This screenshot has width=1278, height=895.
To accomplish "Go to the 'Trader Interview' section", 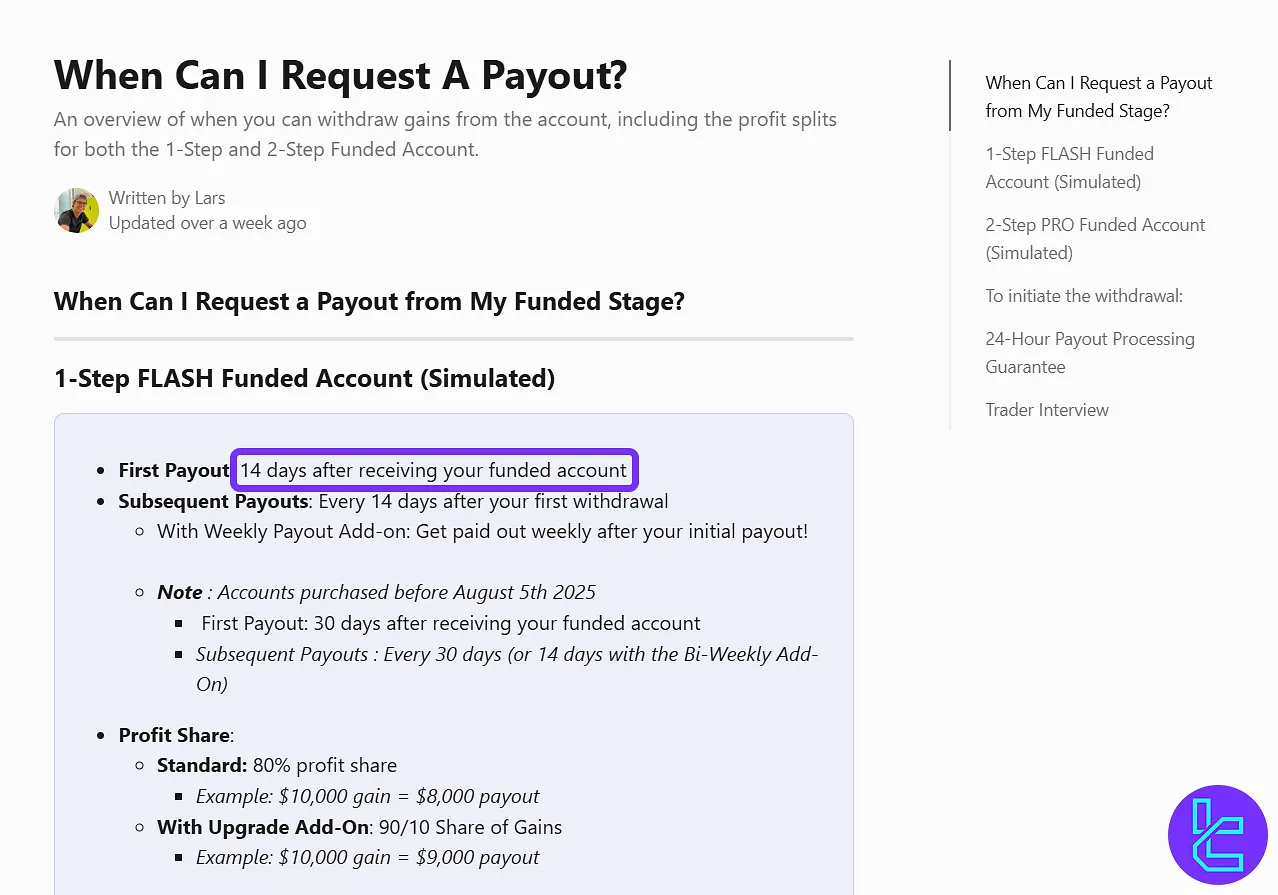I will click(1047, 409).
